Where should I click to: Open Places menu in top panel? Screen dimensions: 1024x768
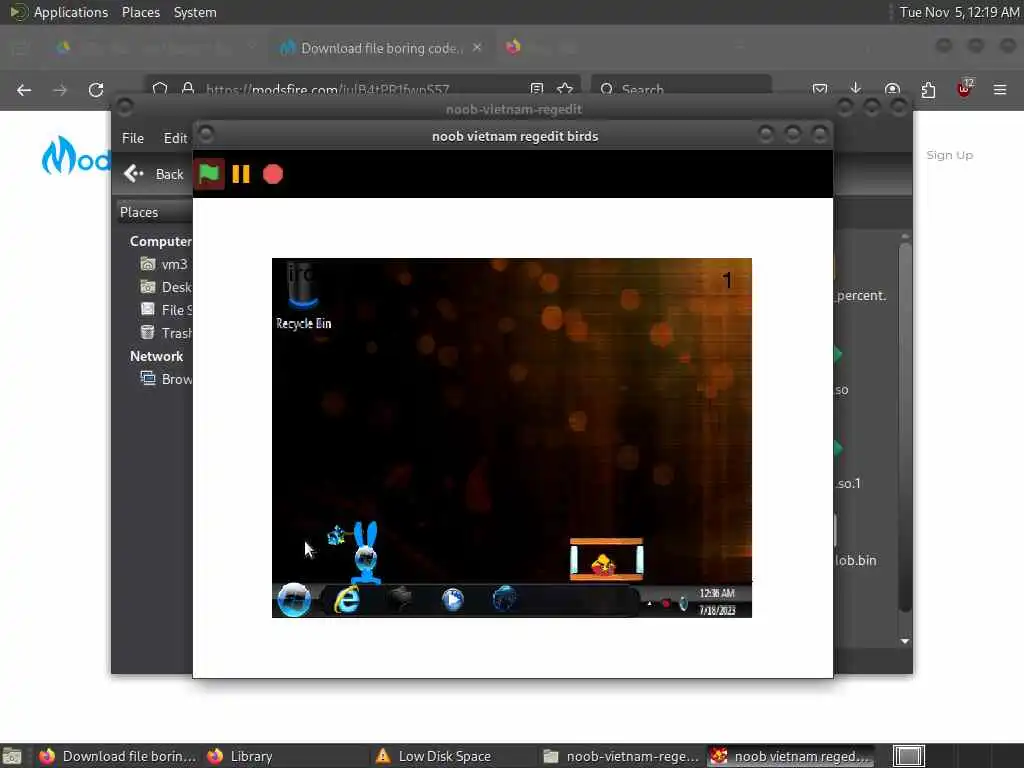tap(140, 12)
